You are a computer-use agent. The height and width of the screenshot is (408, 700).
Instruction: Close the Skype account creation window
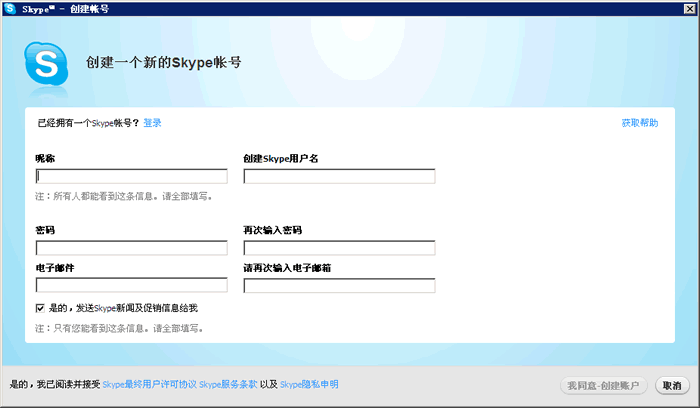click(x=689, y=8)
